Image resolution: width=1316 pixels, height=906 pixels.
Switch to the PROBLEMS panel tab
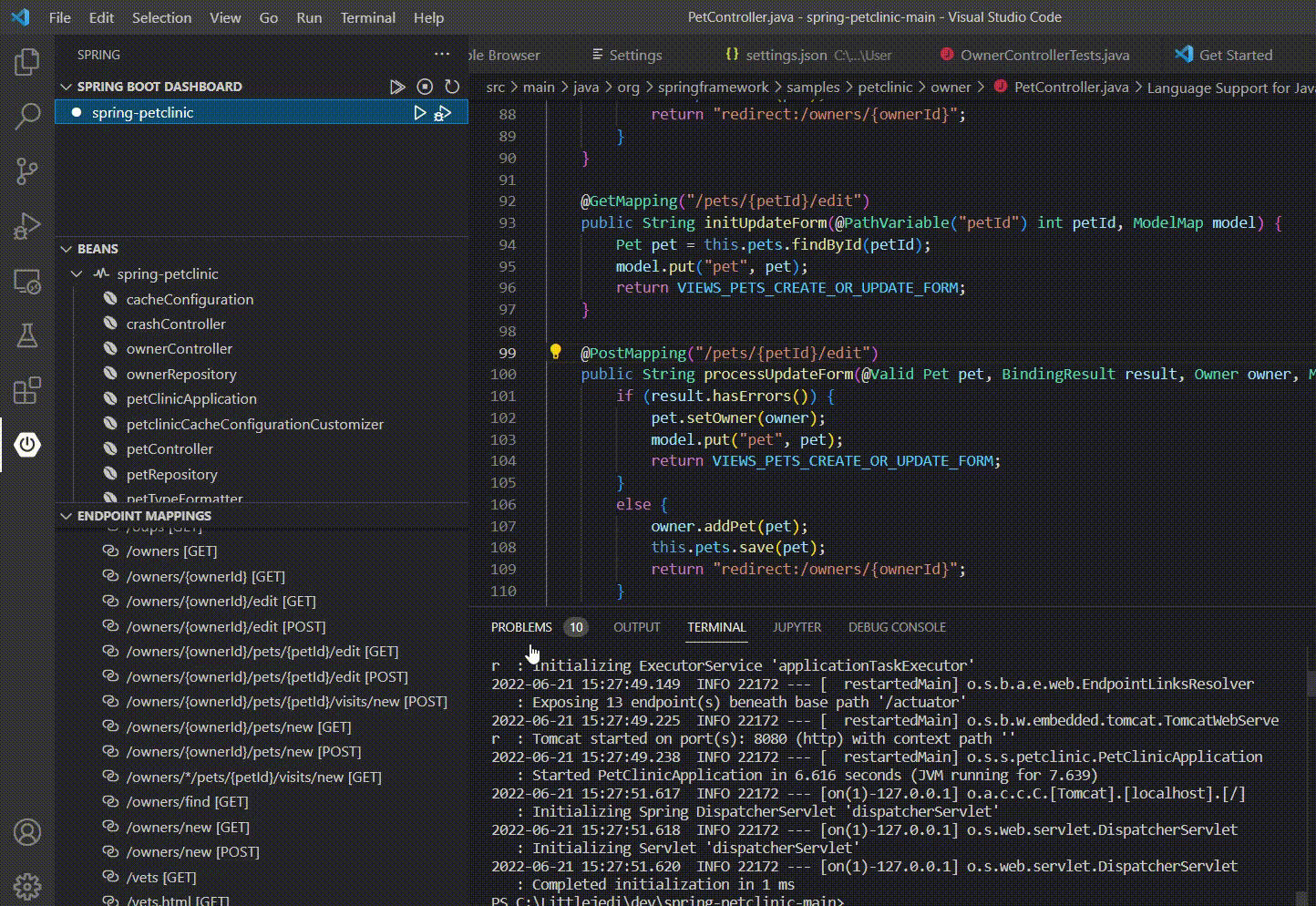pyautogui.click(x=521, y=627)
